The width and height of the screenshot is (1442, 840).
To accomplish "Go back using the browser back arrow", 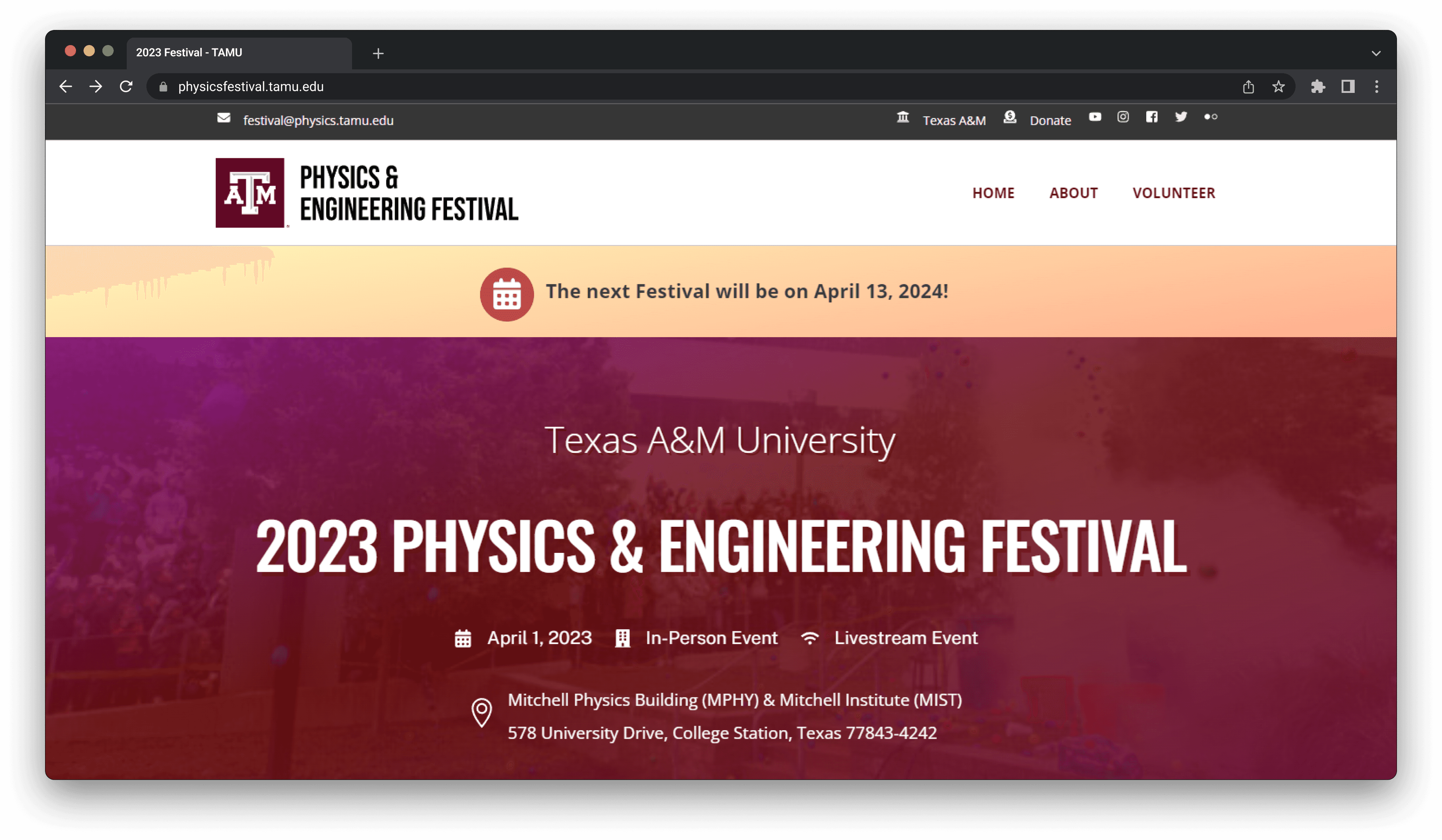I will pos(66,86).
